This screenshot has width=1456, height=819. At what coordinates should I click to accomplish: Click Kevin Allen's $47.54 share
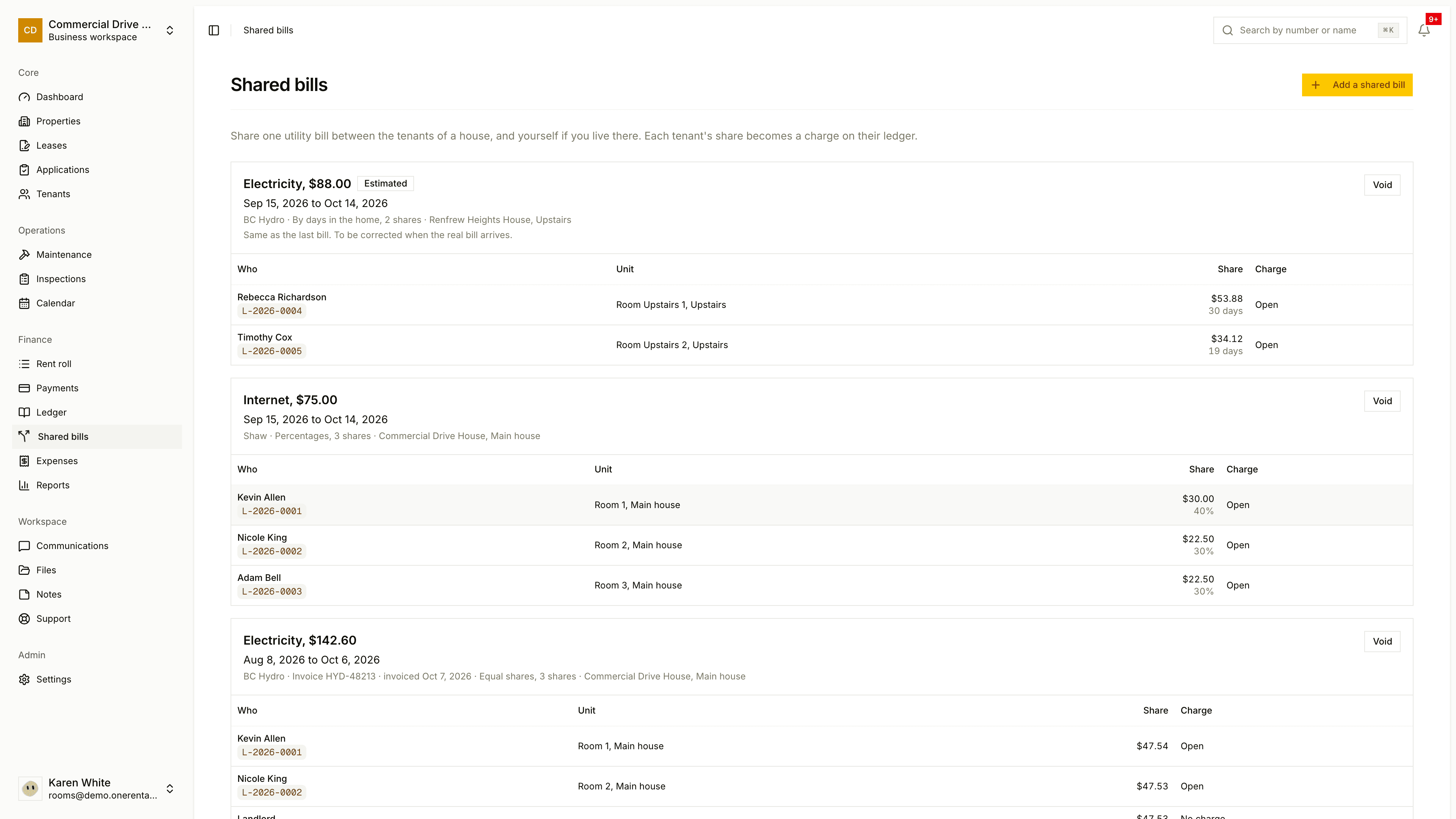point(1152,746)
